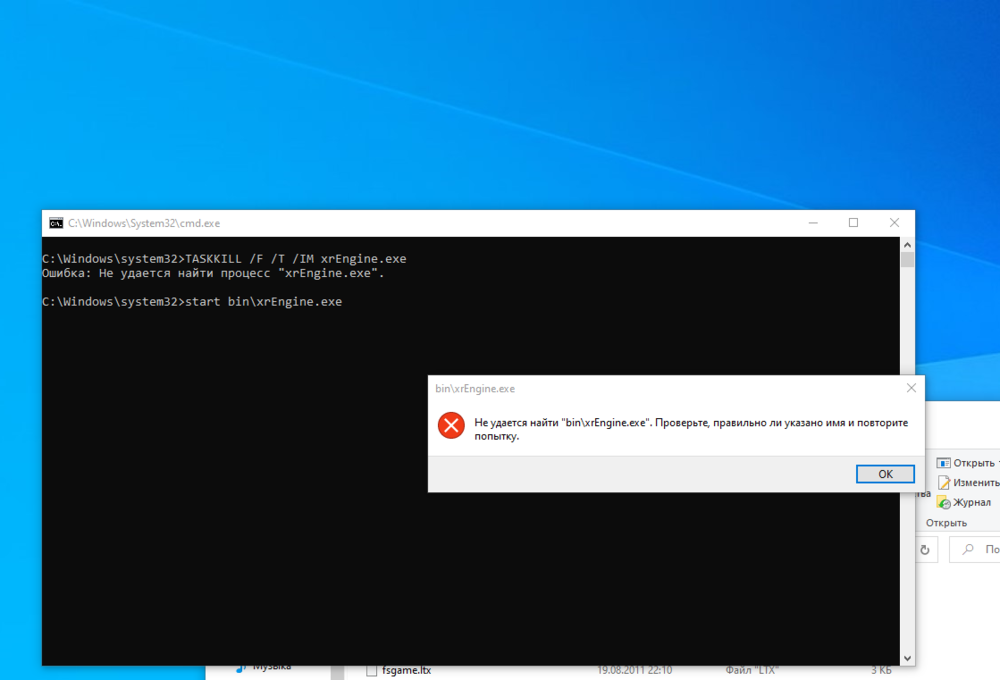Click Изменить in the Explorer ribbon

tap(968, 482)
